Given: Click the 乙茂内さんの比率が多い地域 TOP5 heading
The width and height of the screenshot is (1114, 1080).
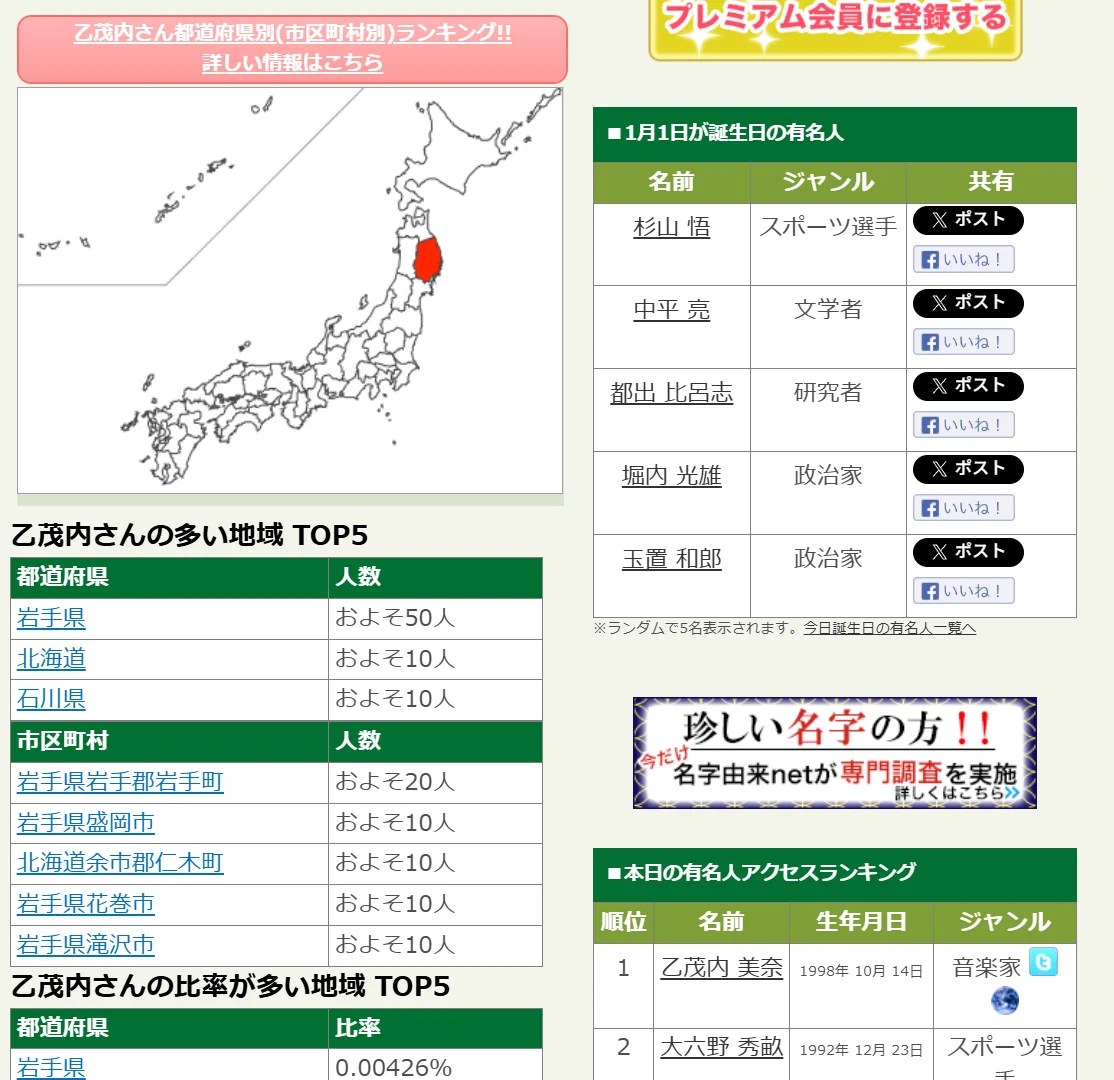Looking at the screenshot, I should 231,986.
